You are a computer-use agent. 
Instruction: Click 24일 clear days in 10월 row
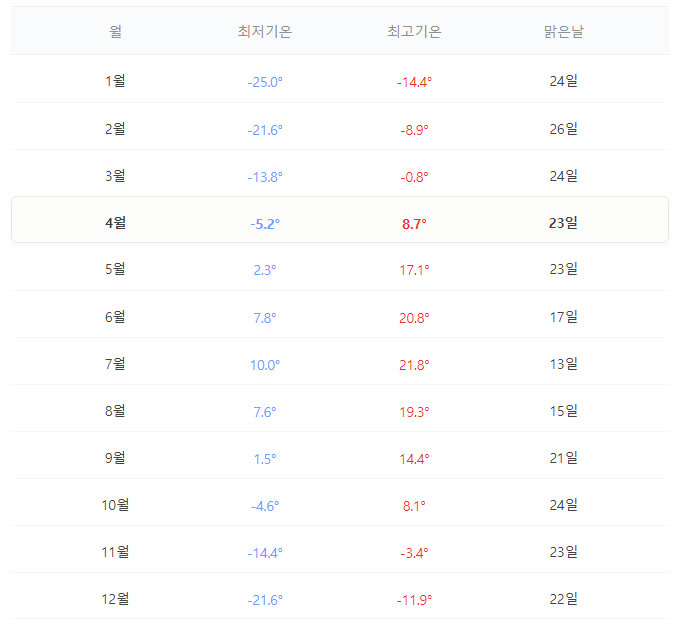click(x=564, y=504)
